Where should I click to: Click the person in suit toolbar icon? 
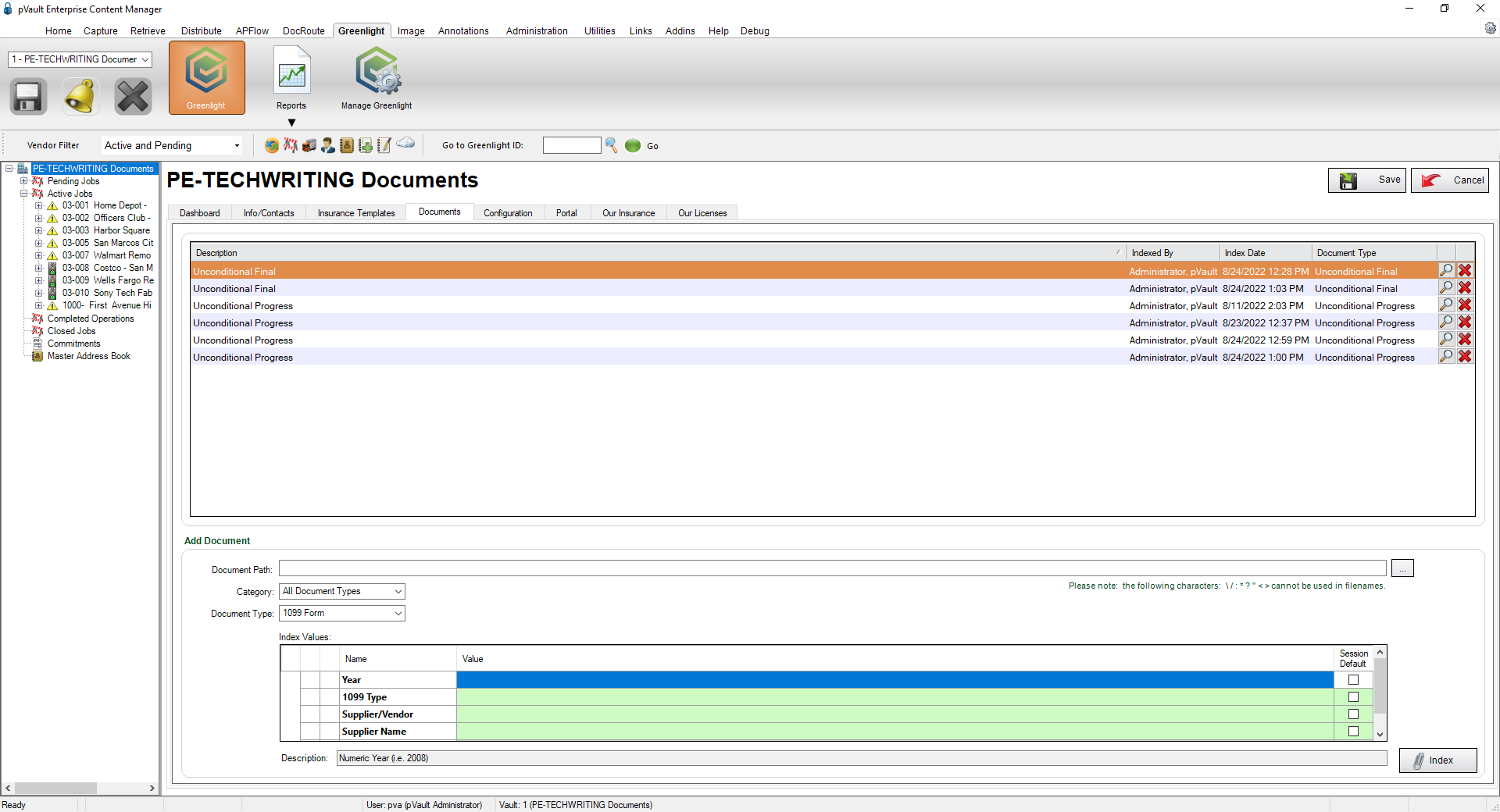click(328, 145)
